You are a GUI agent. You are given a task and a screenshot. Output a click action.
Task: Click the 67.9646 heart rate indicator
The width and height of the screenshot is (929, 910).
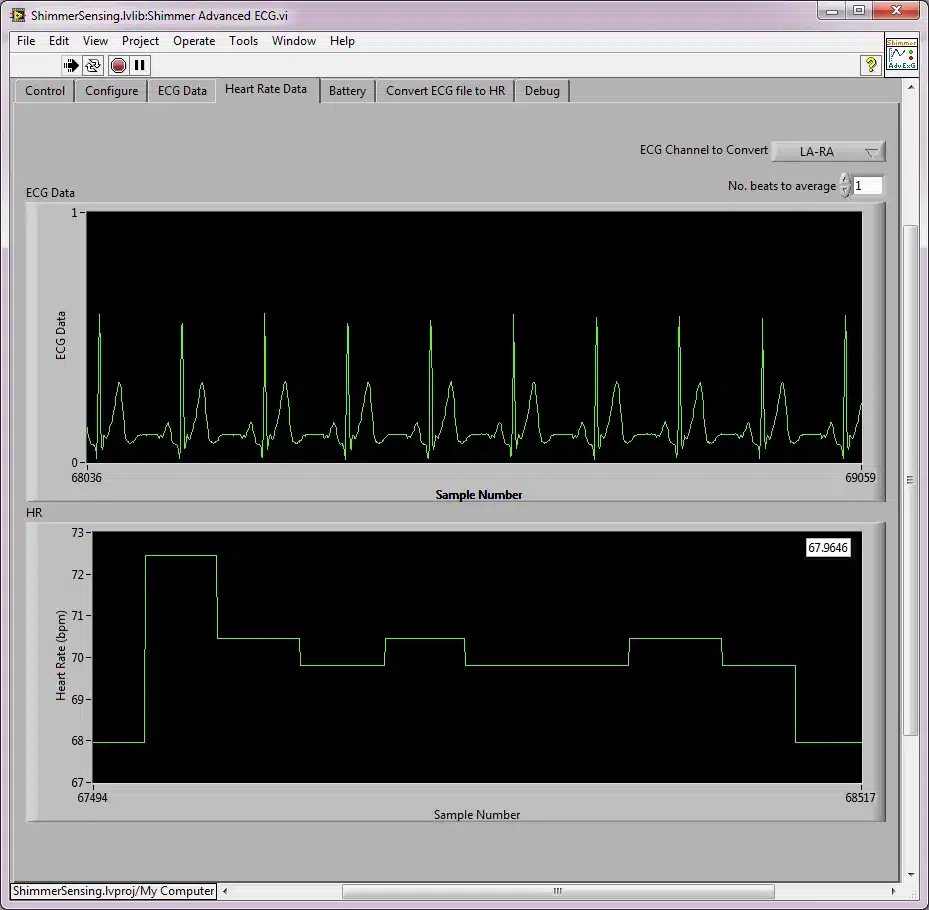click(x=828, y=547)
